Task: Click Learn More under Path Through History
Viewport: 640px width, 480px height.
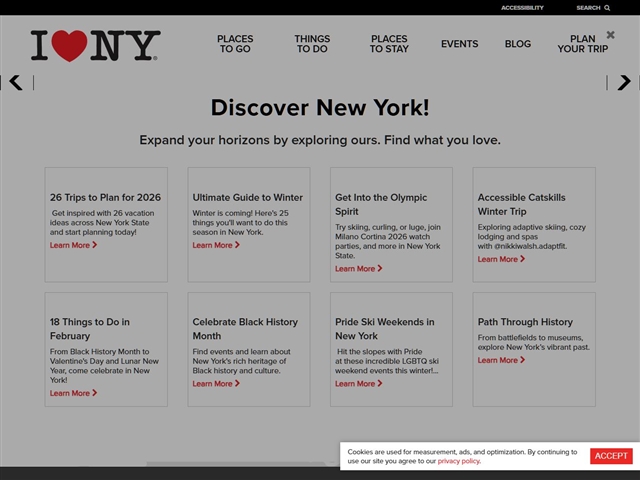Action: point(501,360)
